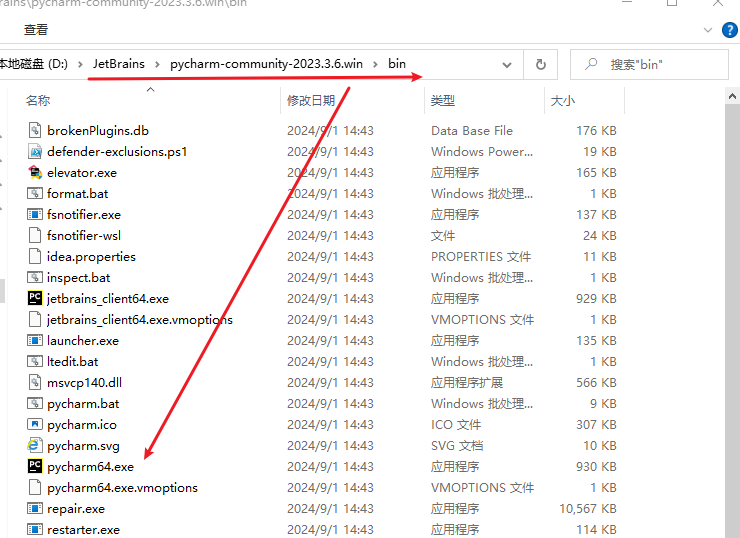Viewport: 740px width, 538px height.
Task: Click the brokenPlugins.db file icon
Action: (x=35, y=130)
